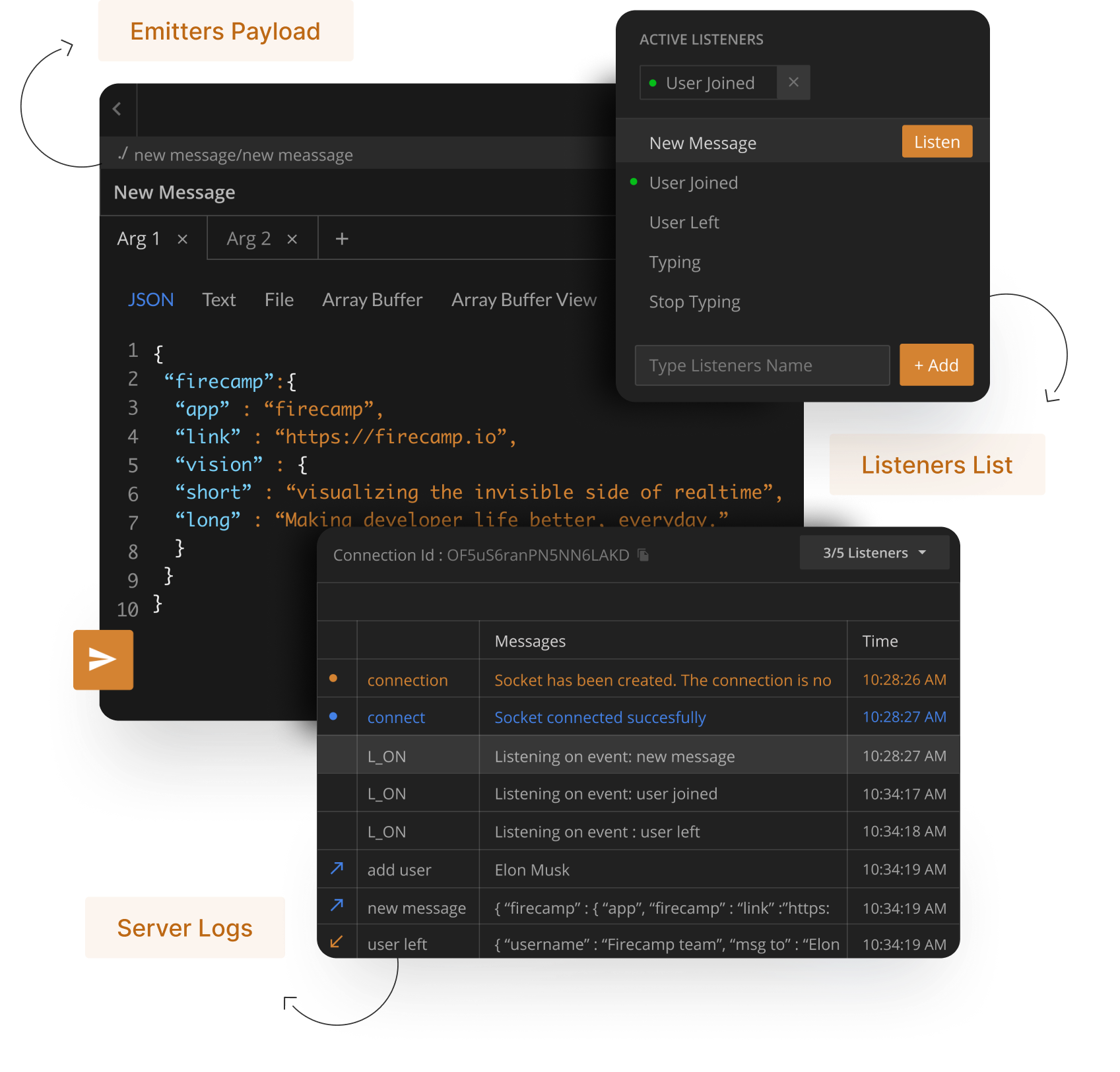
Task: Add a new argument tab with the plus
Action: (342, 238)
